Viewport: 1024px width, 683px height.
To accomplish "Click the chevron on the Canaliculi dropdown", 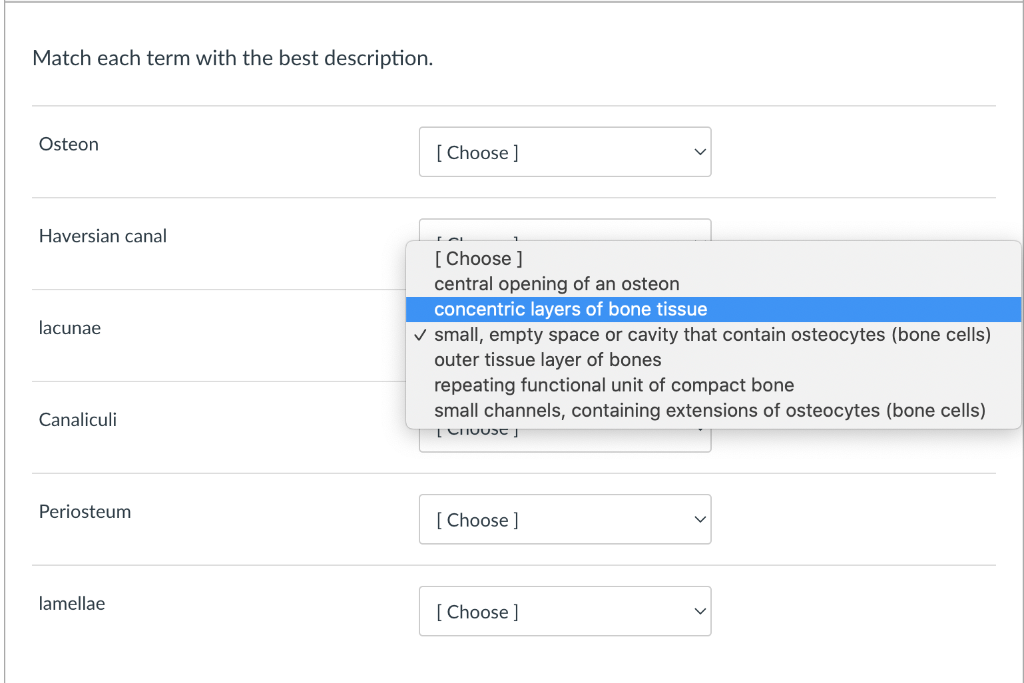I will 700,428.
